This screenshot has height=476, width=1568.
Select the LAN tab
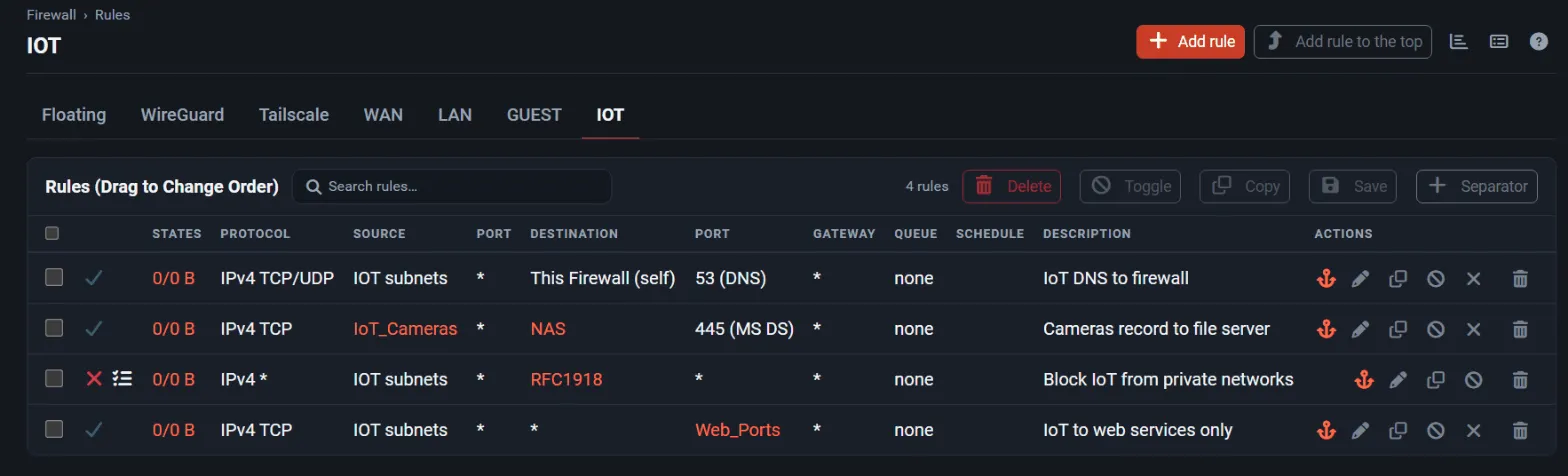tap(455, 114)
